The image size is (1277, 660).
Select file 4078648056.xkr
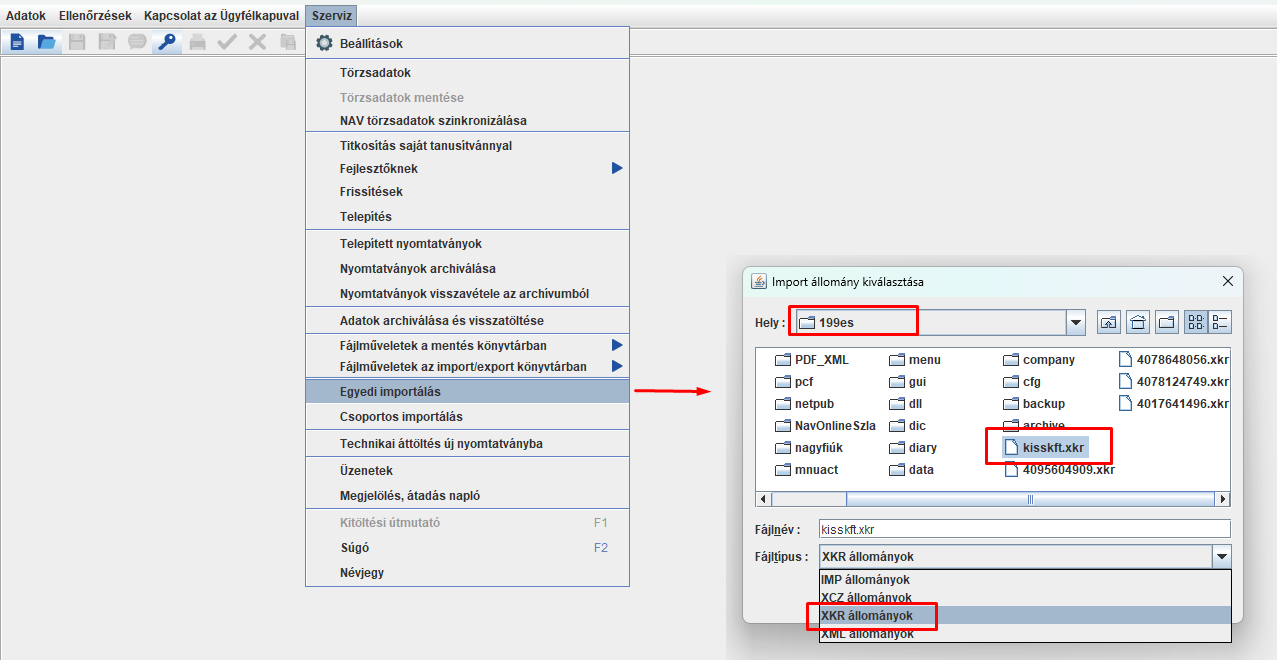point(1174,360)
